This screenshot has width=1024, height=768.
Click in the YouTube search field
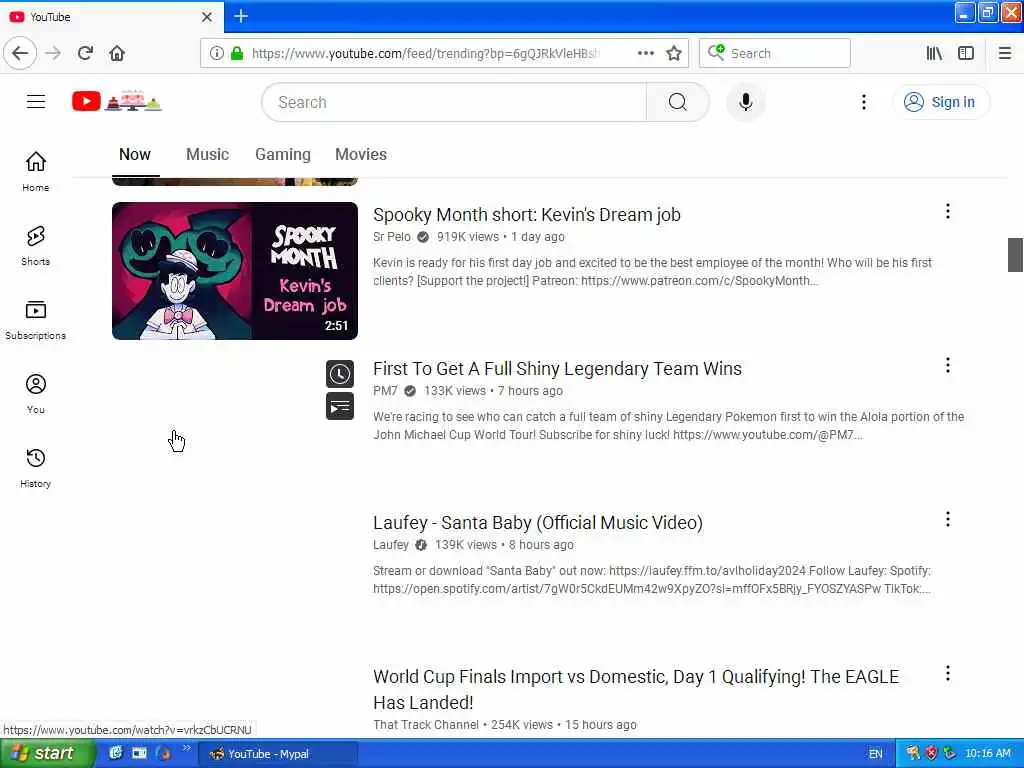point(455,102)
